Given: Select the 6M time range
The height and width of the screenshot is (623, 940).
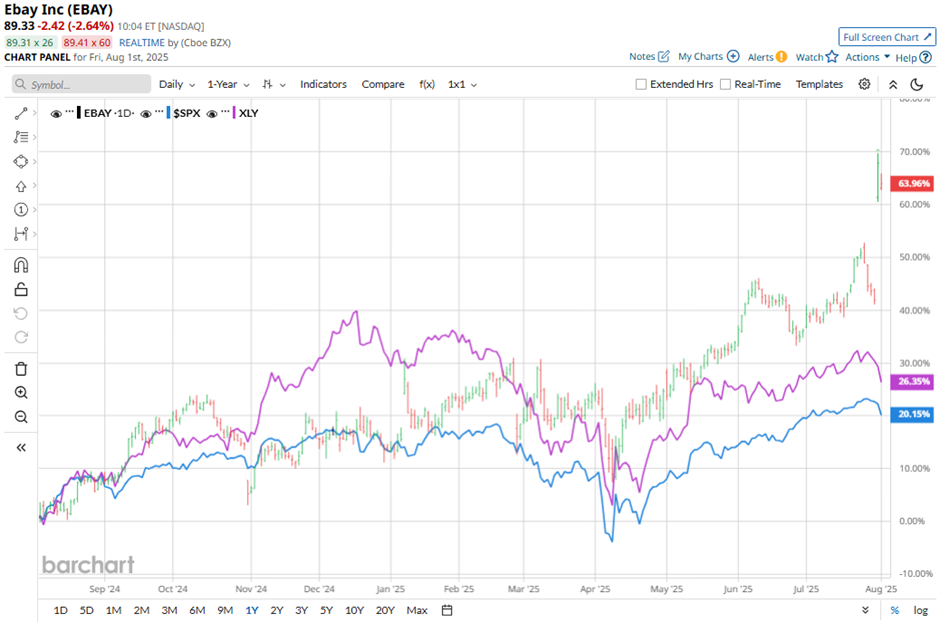Looking at the screenshot, I should tap(197, 610).
